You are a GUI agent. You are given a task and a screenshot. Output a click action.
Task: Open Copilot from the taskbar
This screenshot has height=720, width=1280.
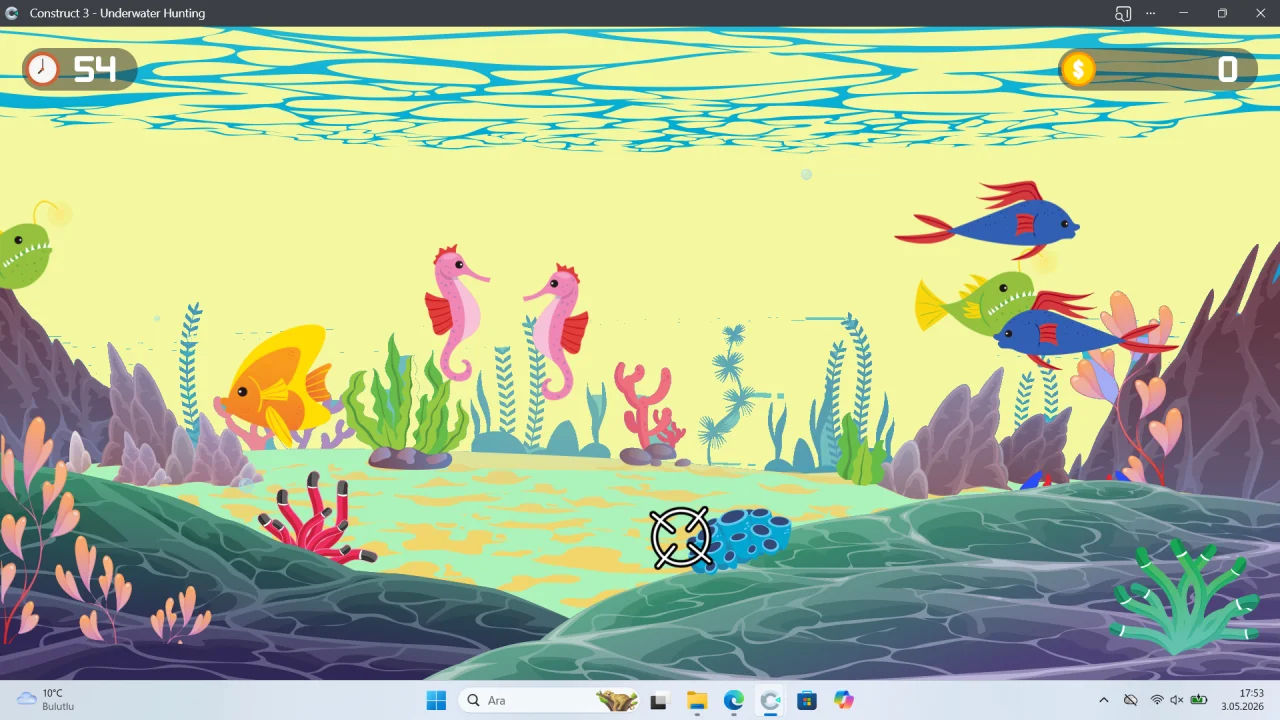click(844, 700)
